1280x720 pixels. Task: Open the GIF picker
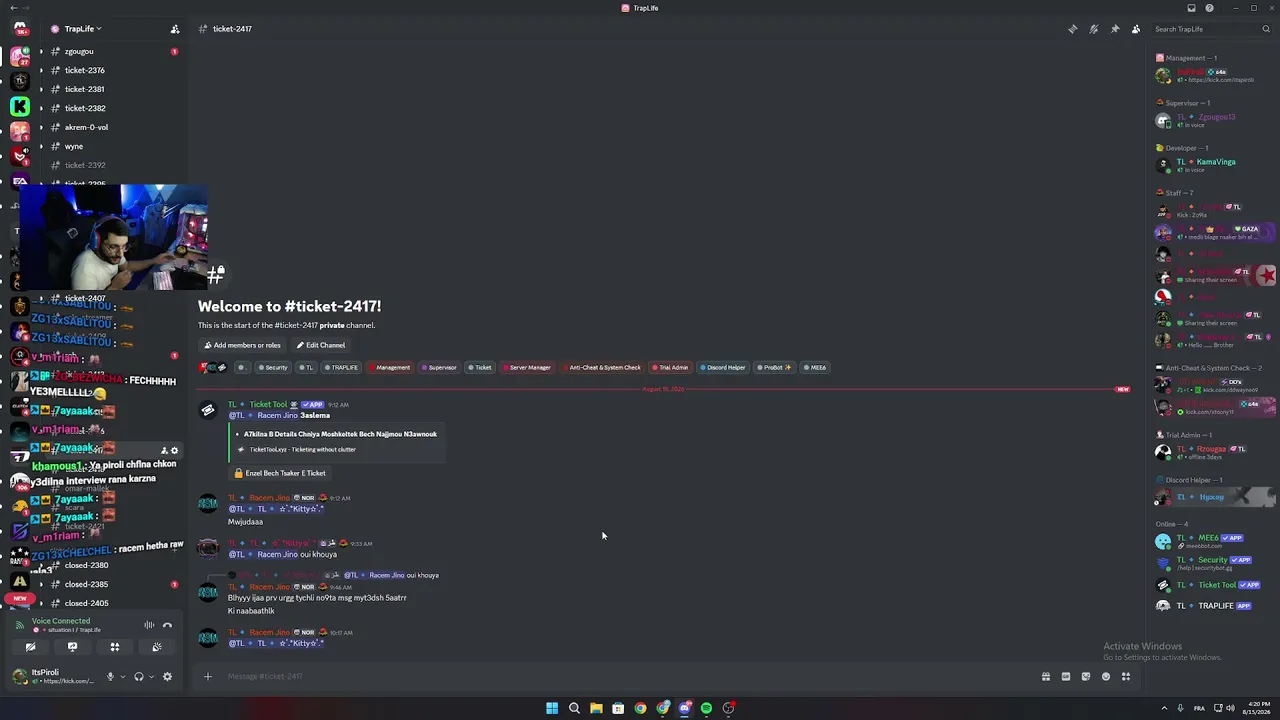tap(1066, 676)
